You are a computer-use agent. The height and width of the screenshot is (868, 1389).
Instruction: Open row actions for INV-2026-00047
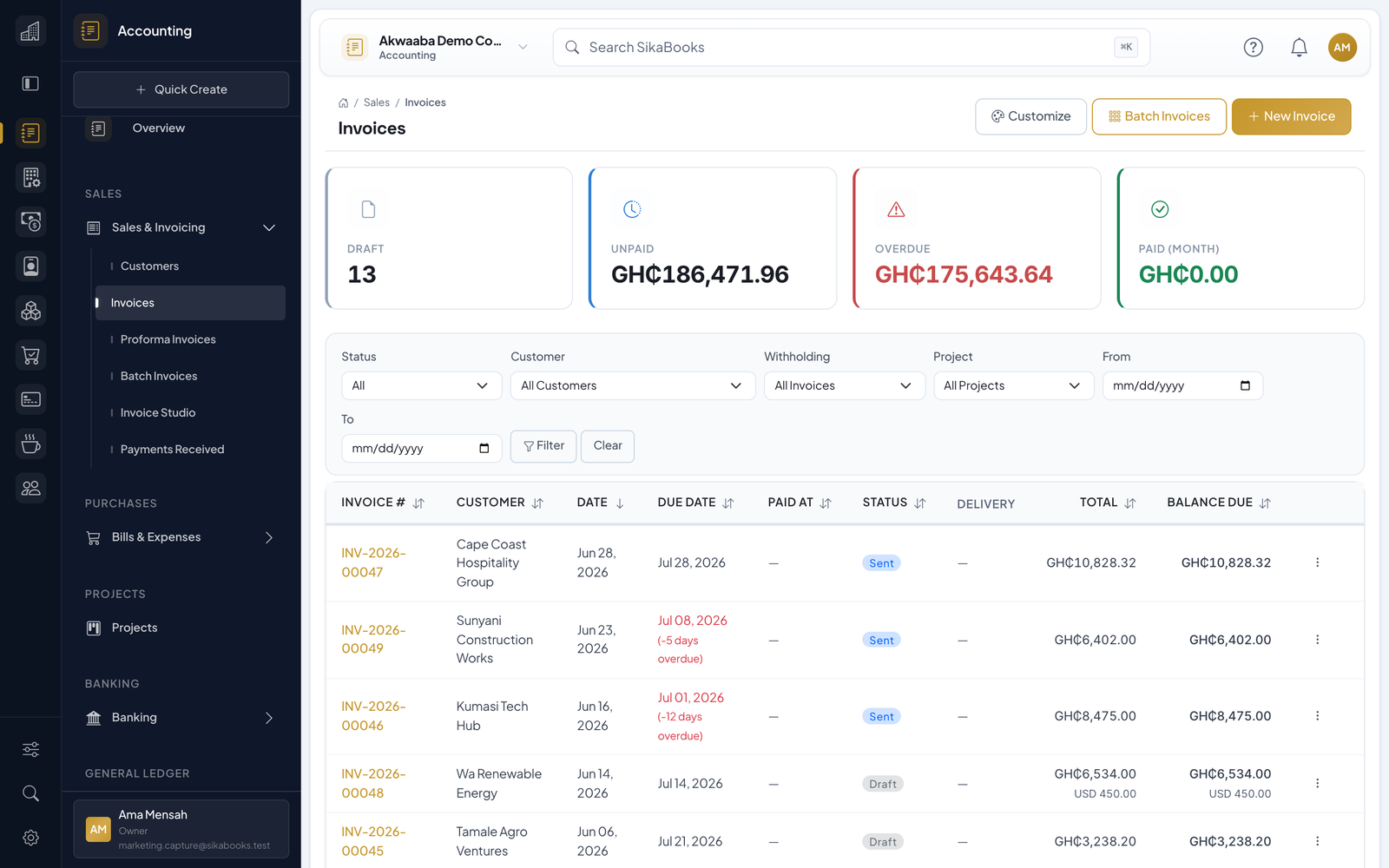click(1317, 562)
